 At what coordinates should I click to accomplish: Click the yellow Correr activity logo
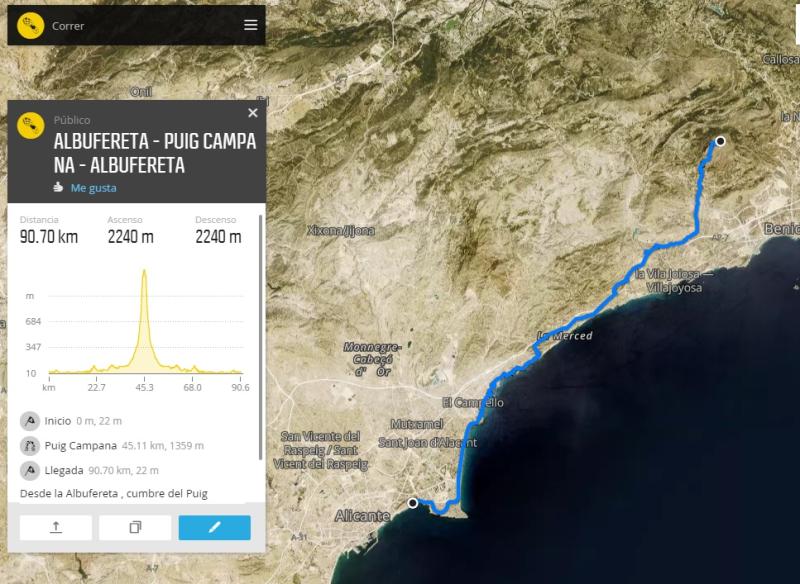30,25
